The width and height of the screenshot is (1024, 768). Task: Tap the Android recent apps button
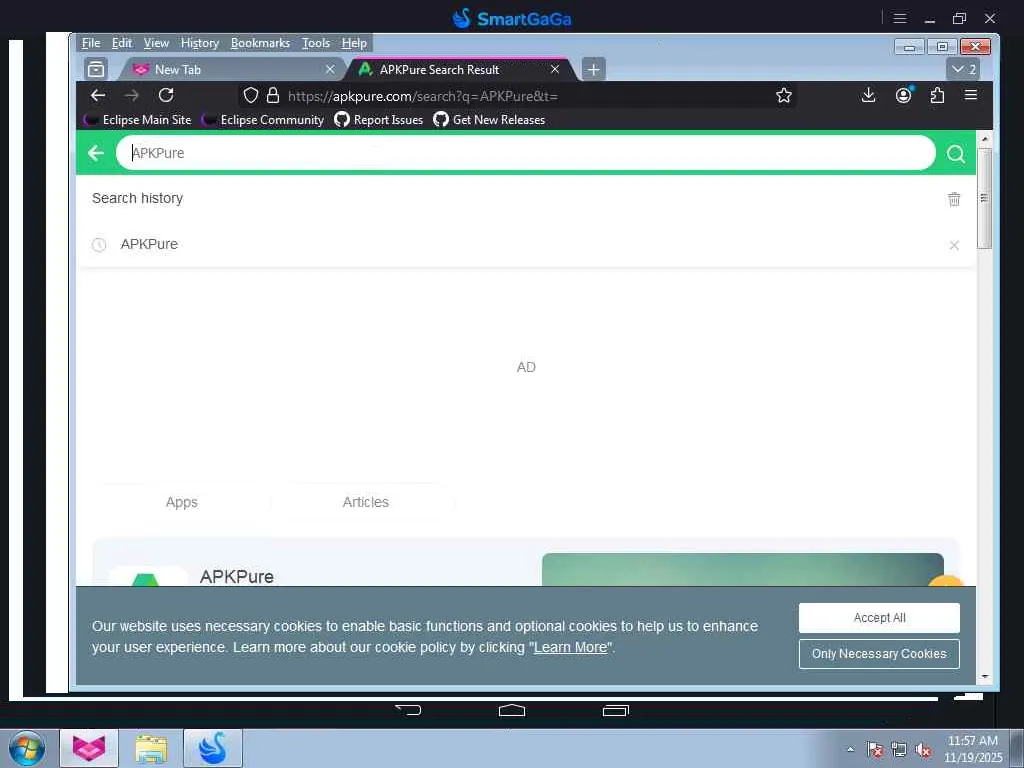(615, 710)
